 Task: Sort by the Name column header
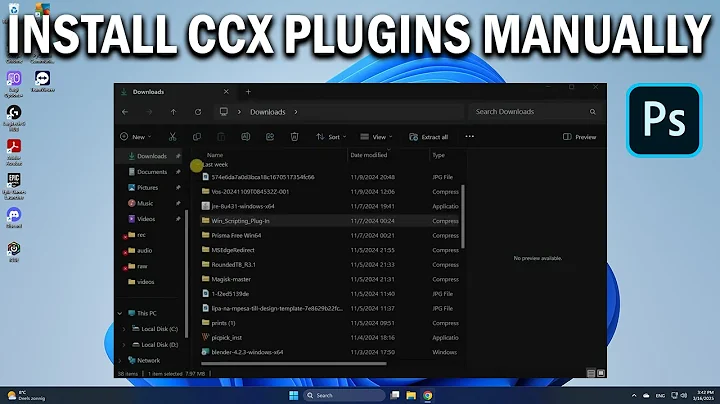click(x=215, y=155)
